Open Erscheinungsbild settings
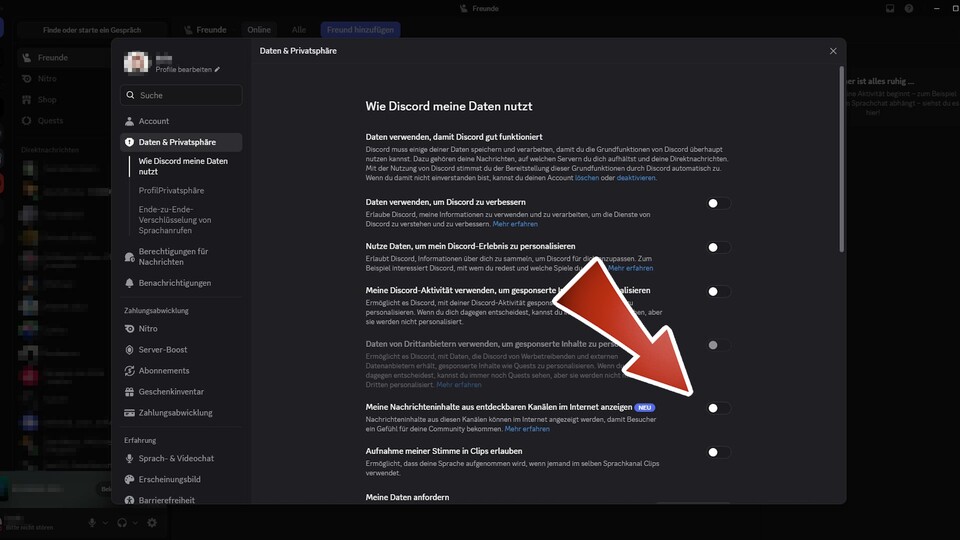 tap(181, 479)
